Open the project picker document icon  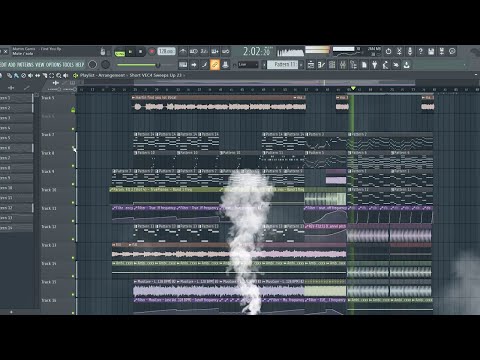coord(364,65)
